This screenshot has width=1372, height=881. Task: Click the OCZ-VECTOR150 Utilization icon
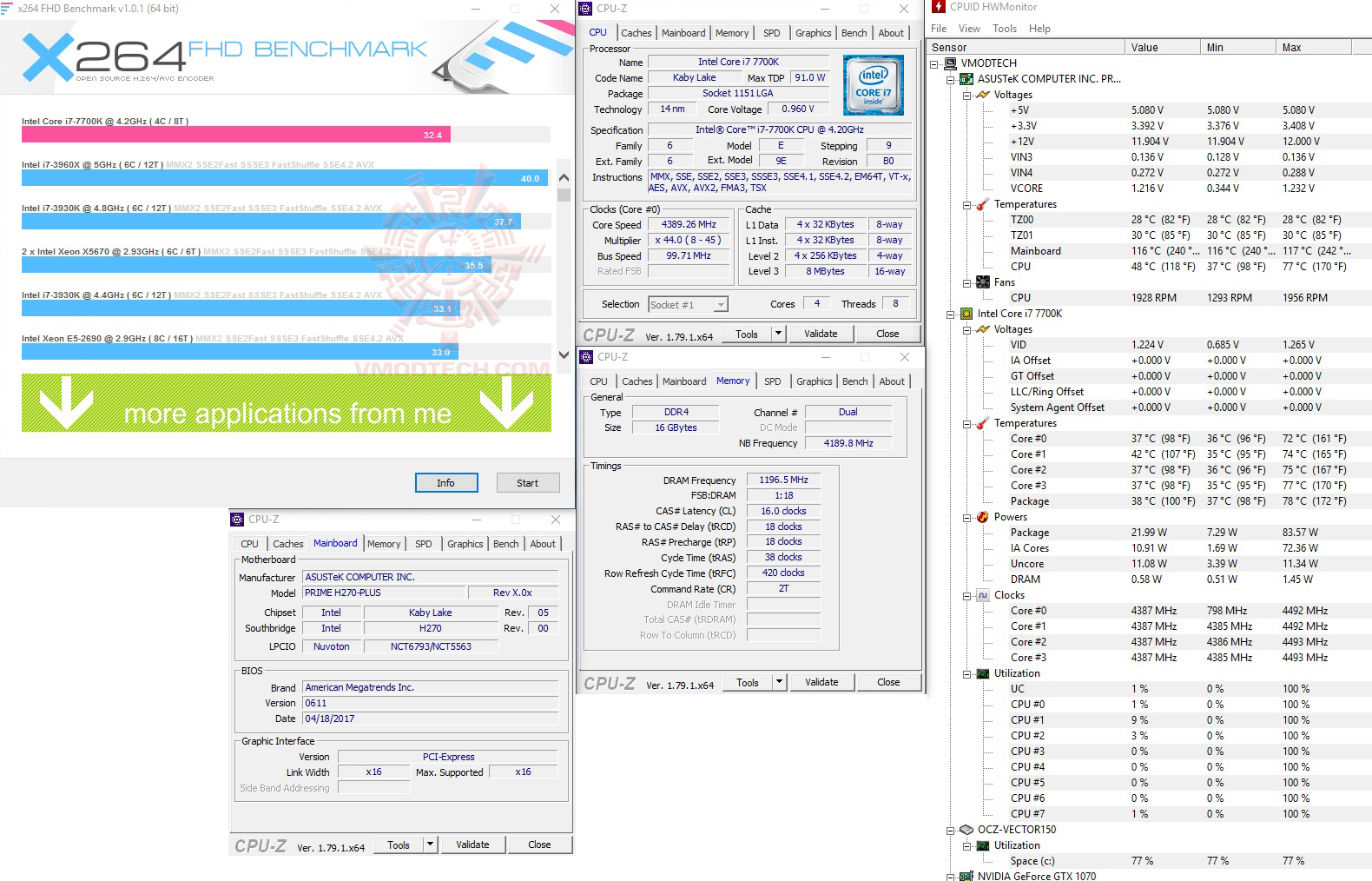(983, 845)
